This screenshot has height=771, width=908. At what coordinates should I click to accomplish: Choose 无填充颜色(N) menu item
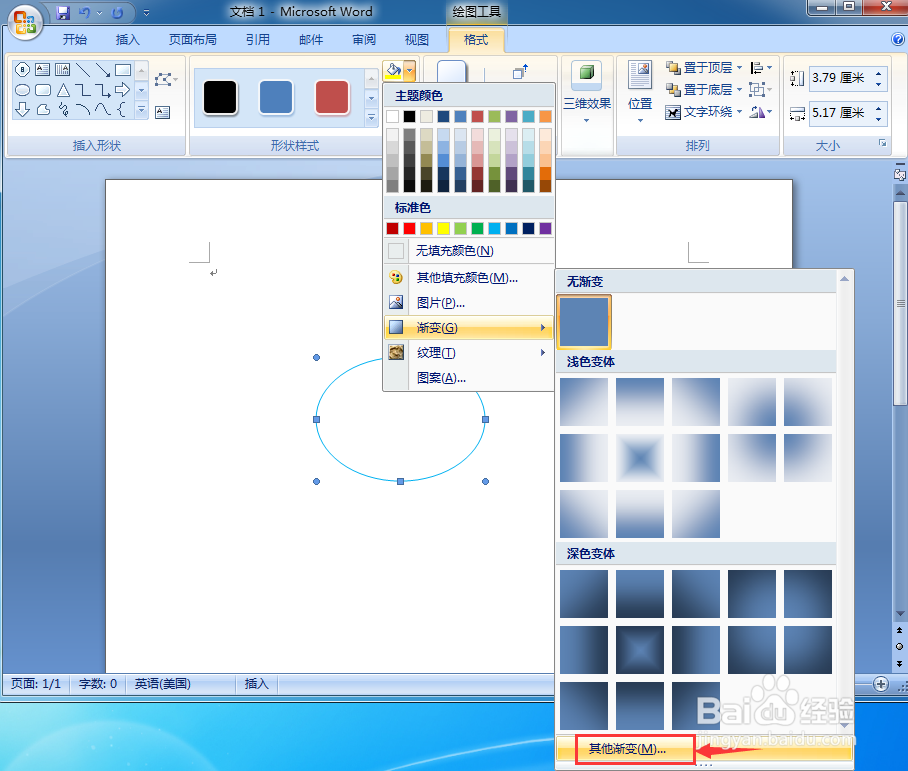click(469, 251)
